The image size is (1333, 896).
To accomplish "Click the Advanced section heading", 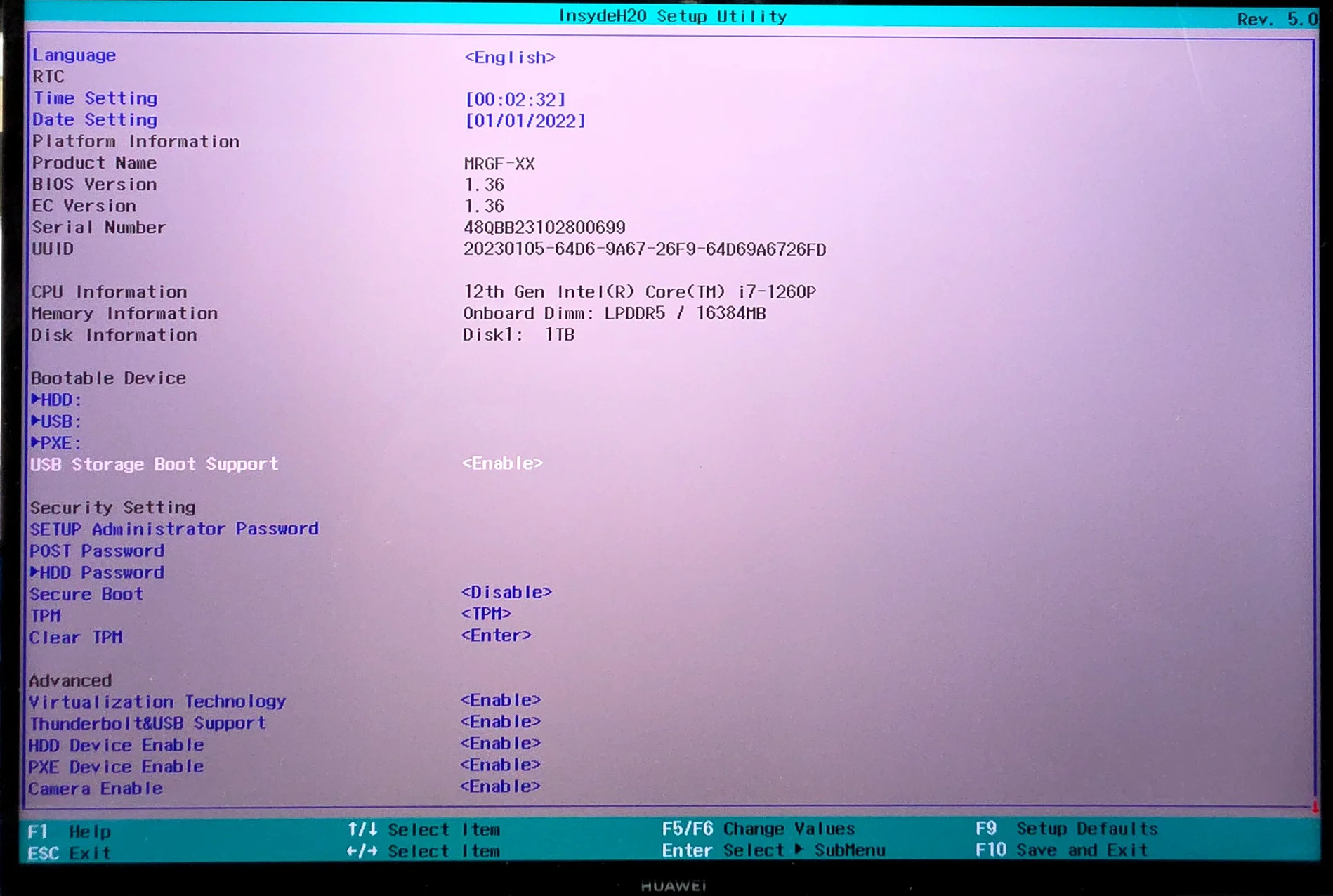I will (x=70, y=680).
